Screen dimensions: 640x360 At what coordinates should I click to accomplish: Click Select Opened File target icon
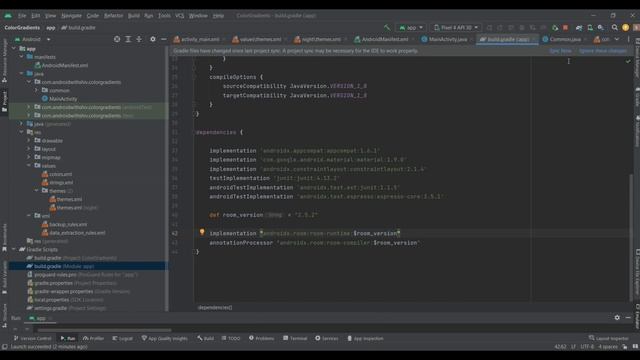point(117,39)
